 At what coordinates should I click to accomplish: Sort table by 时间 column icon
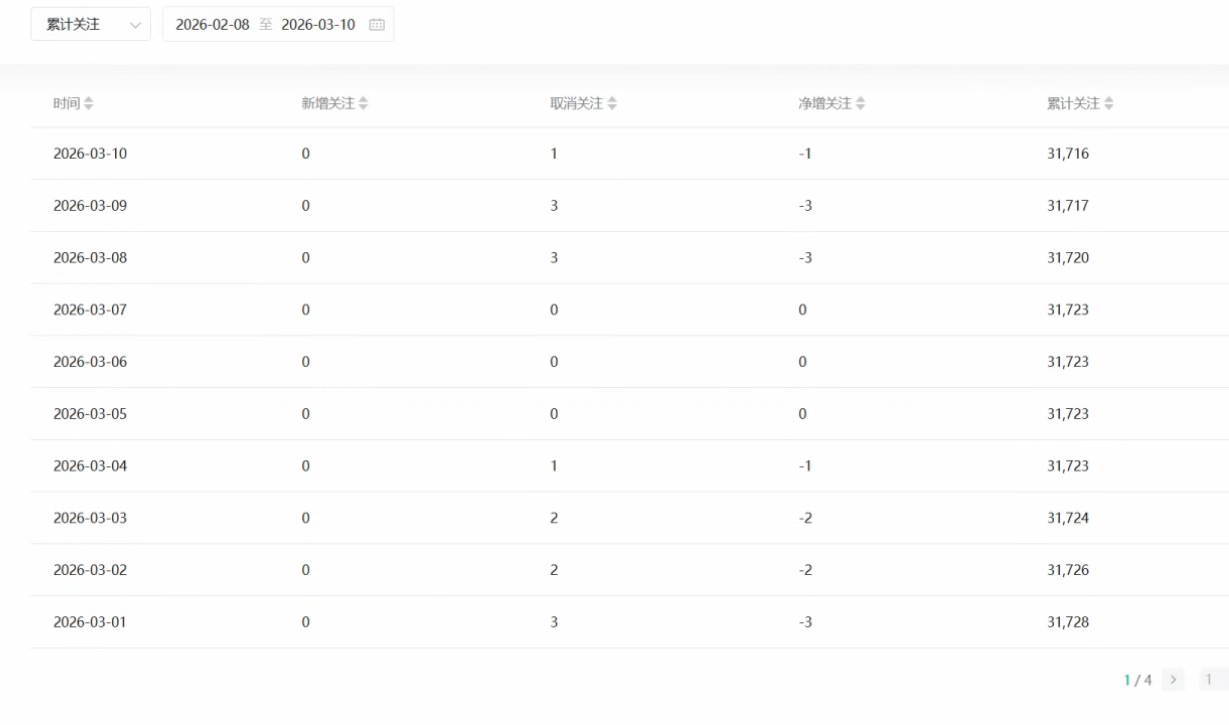(x=89, y=104)
